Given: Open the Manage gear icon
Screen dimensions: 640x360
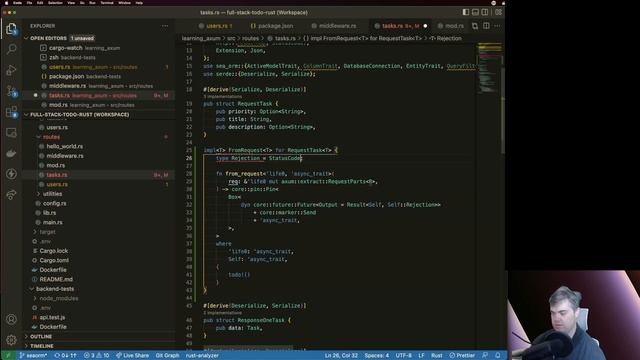Looking at the screenshot, I should 11,339.
